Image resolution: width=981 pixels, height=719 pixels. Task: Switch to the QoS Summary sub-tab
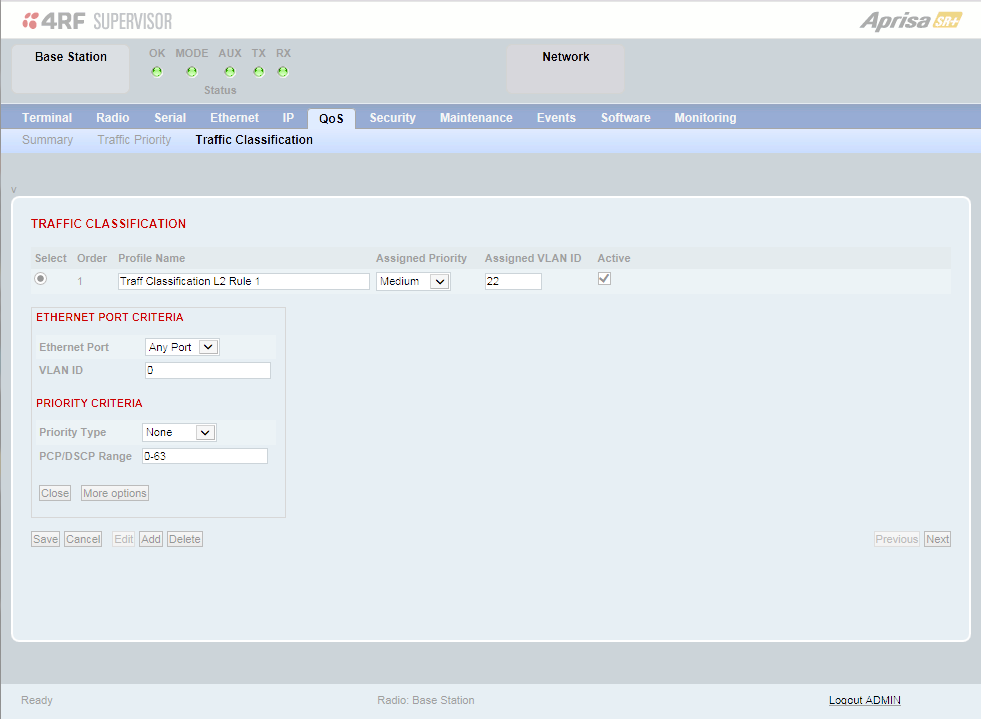48,140
